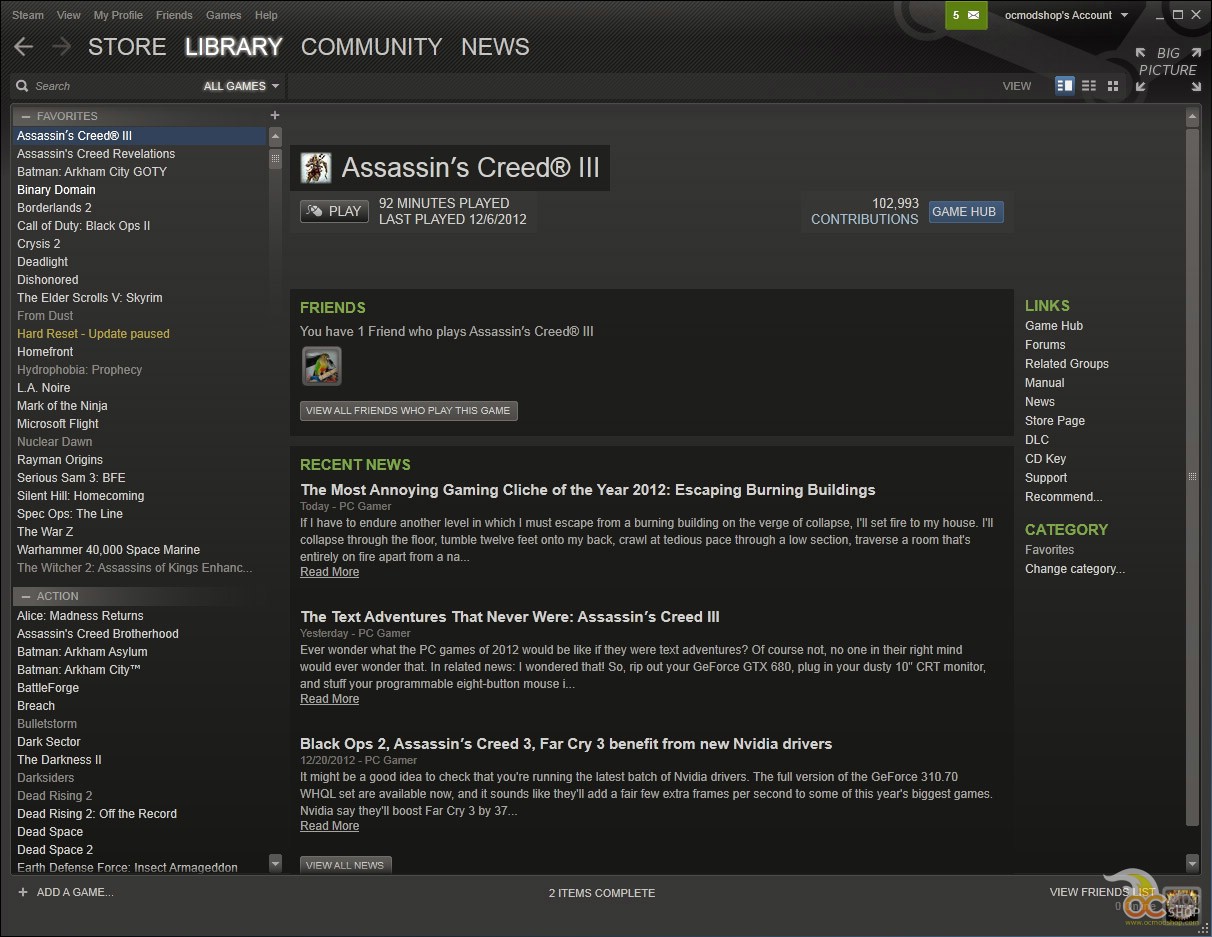Click the main pane vertical scrollbar
Image resolution: width=1212 pixels, height=937 pixels.
point(1192,476)
